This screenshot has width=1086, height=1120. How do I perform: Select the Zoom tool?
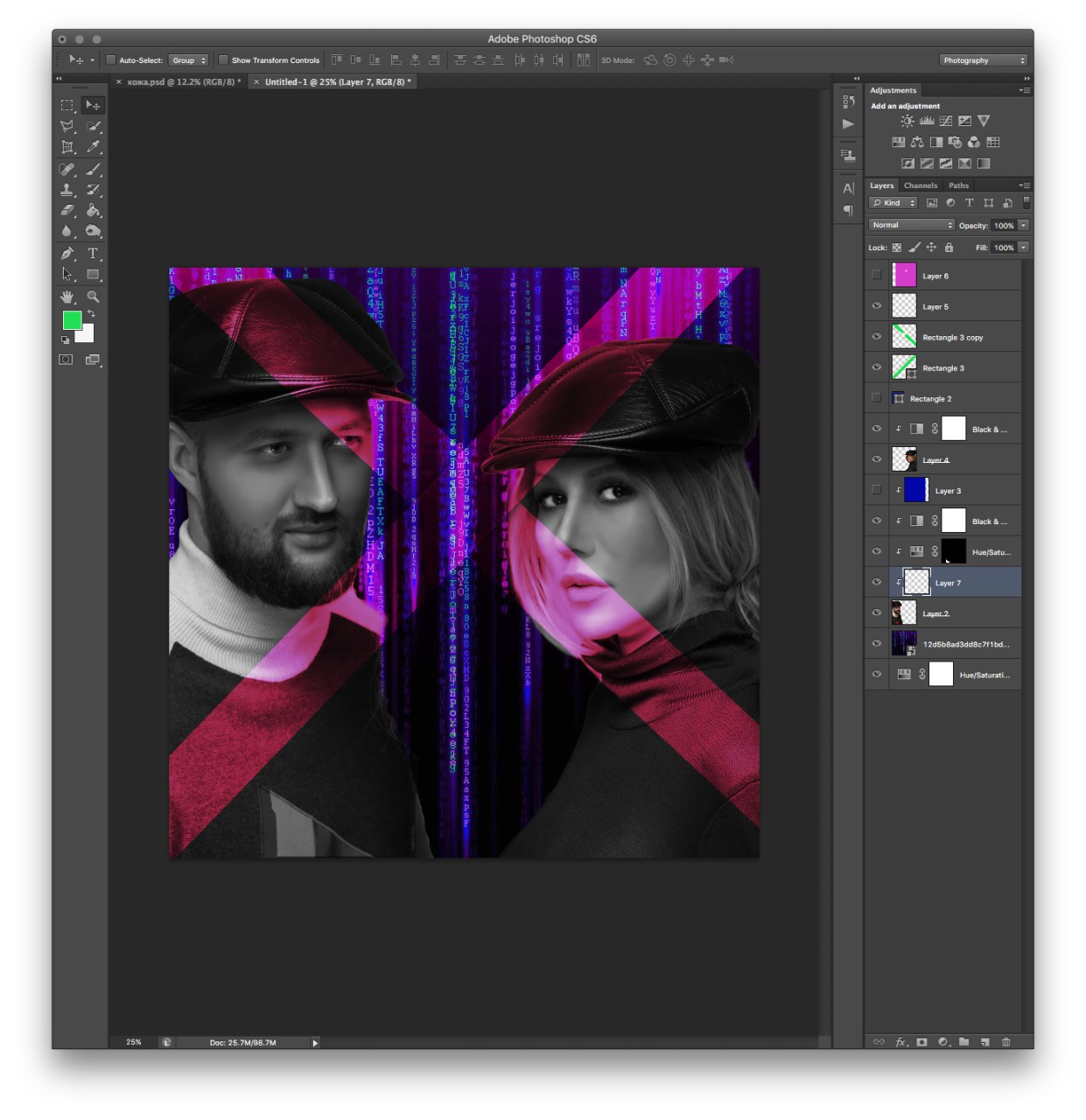pyautogui.click(x=93, y=297)
